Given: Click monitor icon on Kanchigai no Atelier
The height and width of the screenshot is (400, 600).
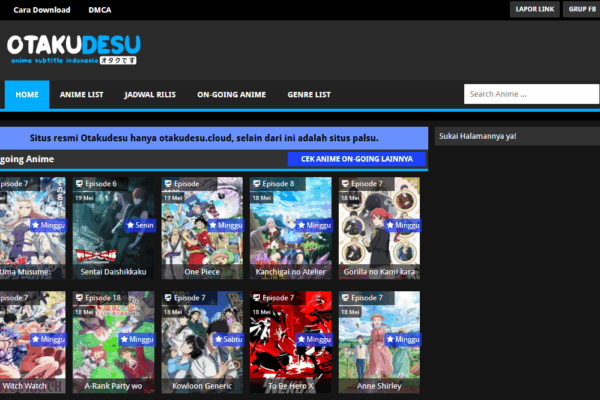Looking at the screenshot, I should (x=256, y=184).
